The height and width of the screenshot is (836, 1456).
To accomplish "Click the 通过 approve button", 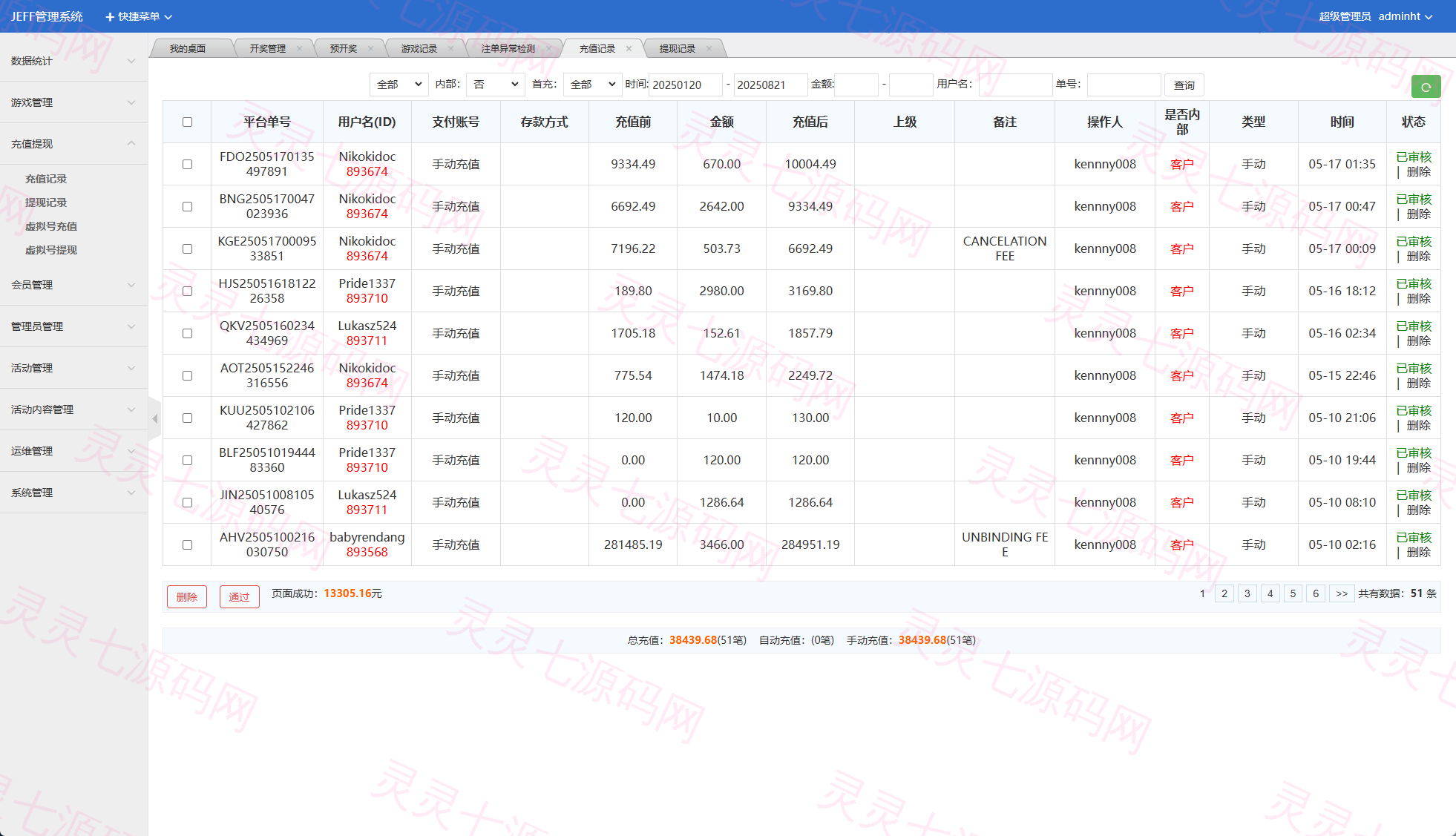I will click(x=239, y=597).
